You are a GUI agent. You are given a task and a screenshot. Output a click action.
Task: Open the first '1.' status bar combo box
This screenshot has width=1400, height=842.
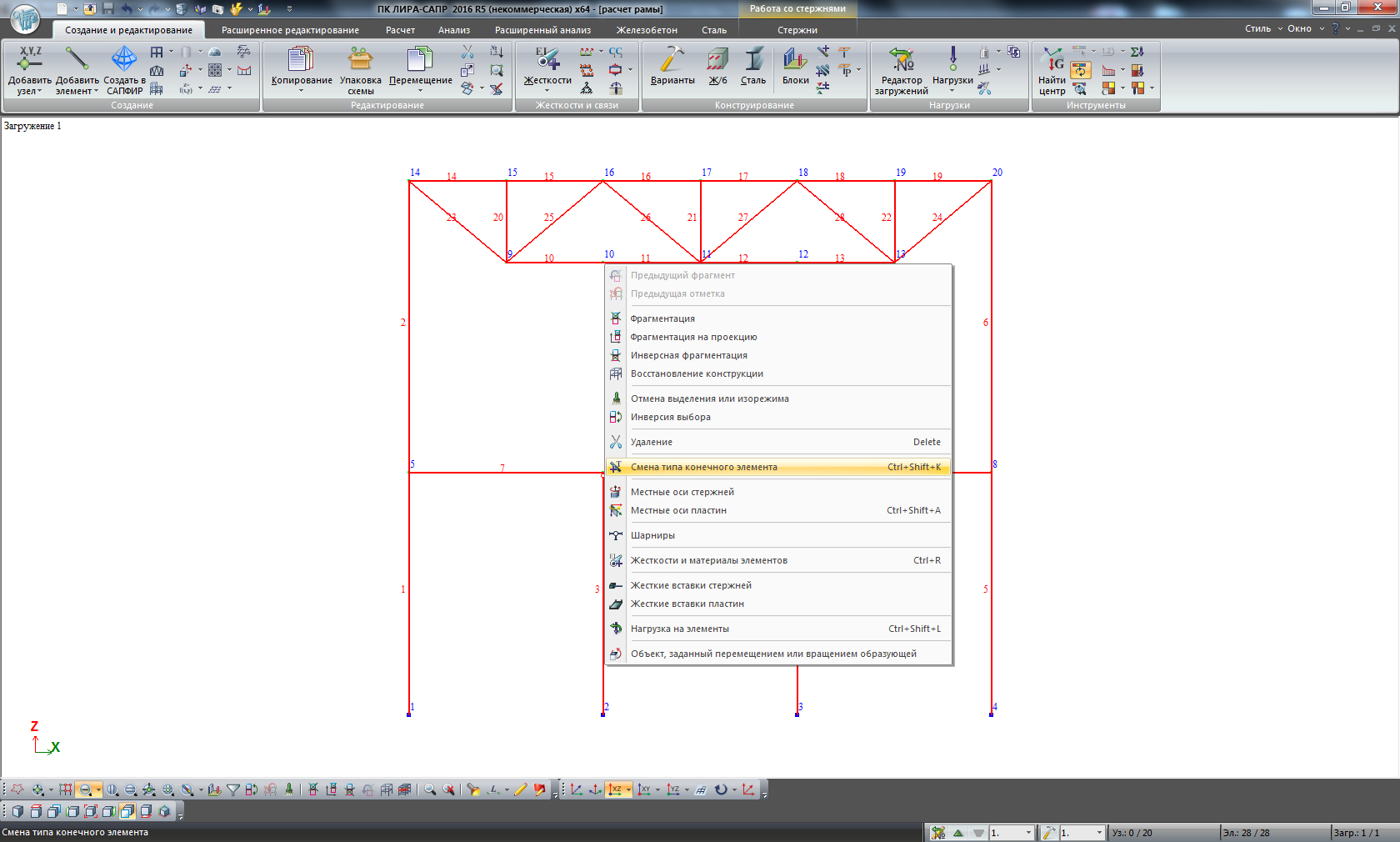1011,832
